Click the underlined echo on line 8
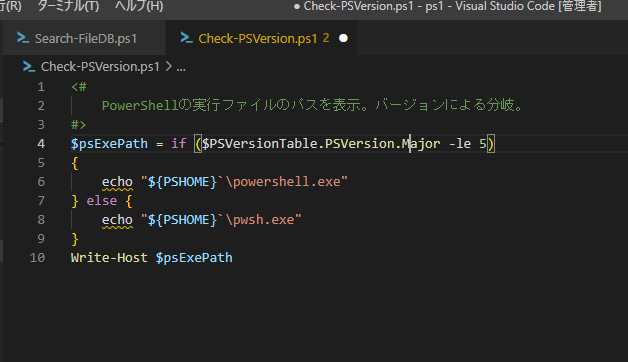This screenshot has height=362, width=628. [x=117, y=220]
